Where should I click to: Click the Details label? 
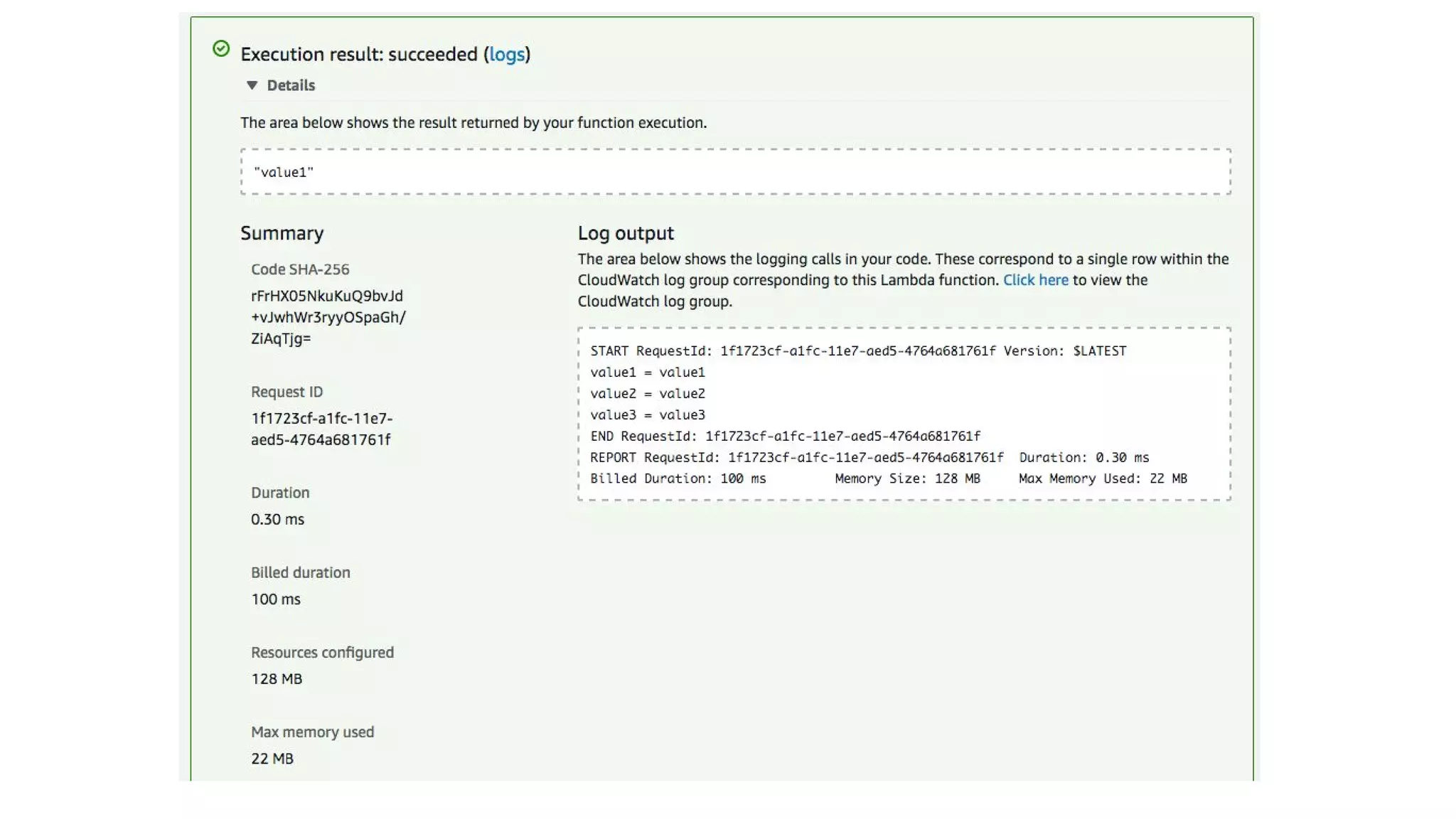click(291, 85)
